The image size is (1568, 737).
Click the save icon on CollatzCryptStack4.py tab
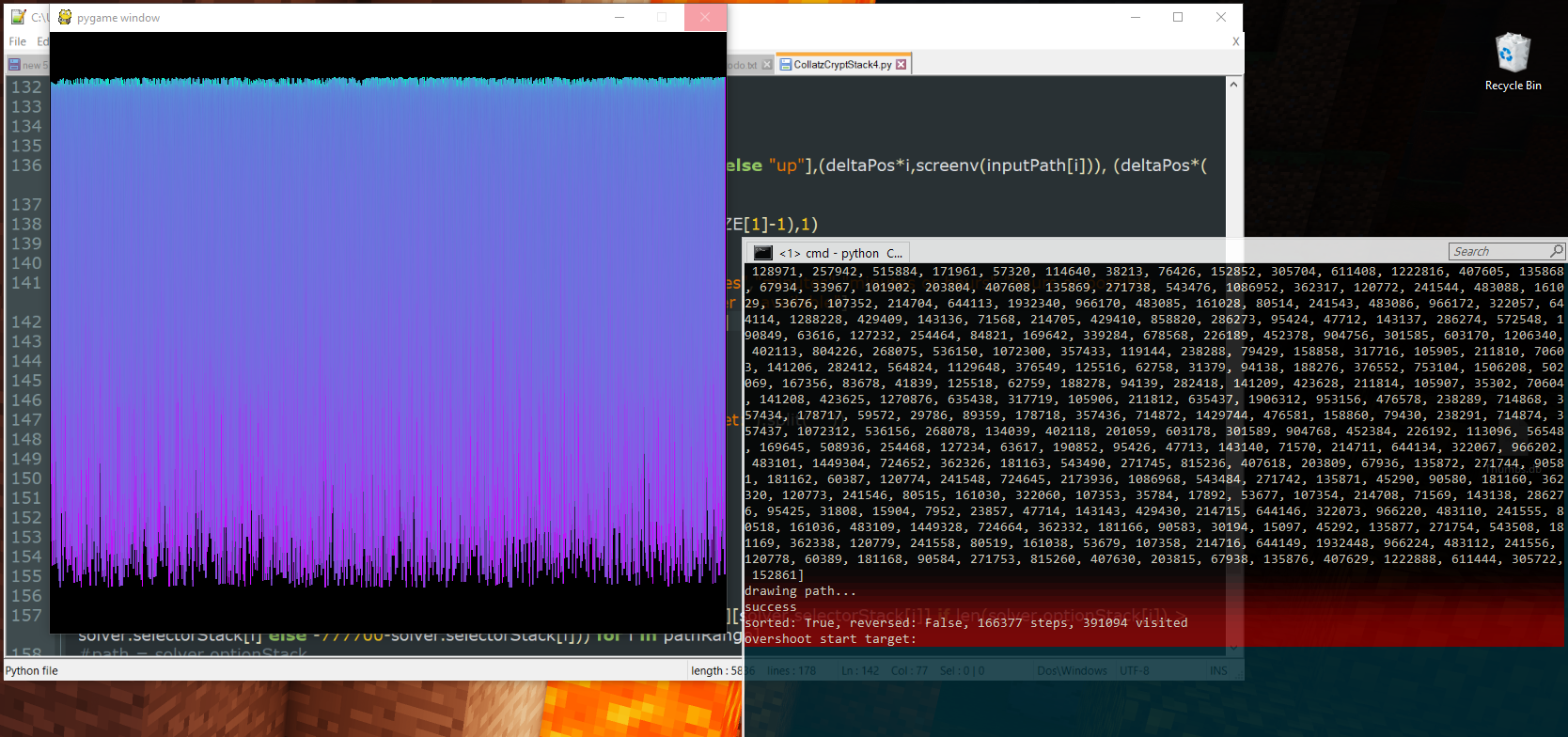click(786, 65)
